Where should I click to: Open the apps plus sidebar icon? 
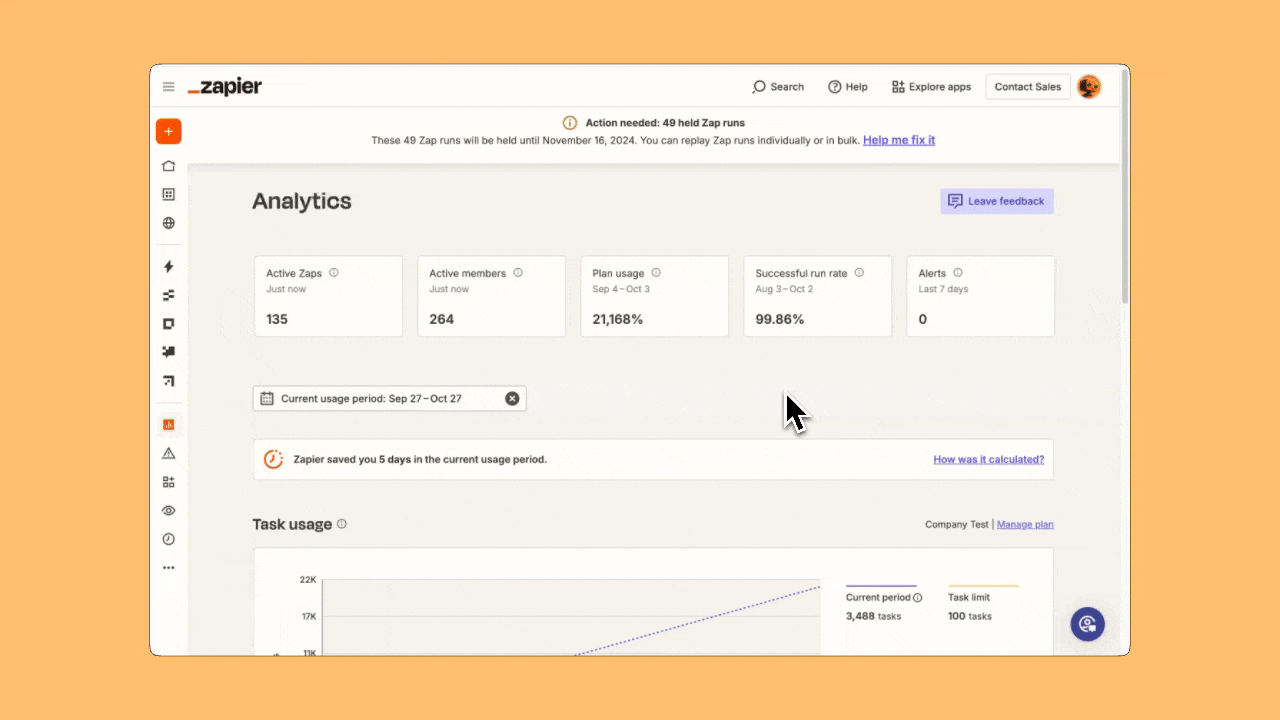[x=168, y=481]
